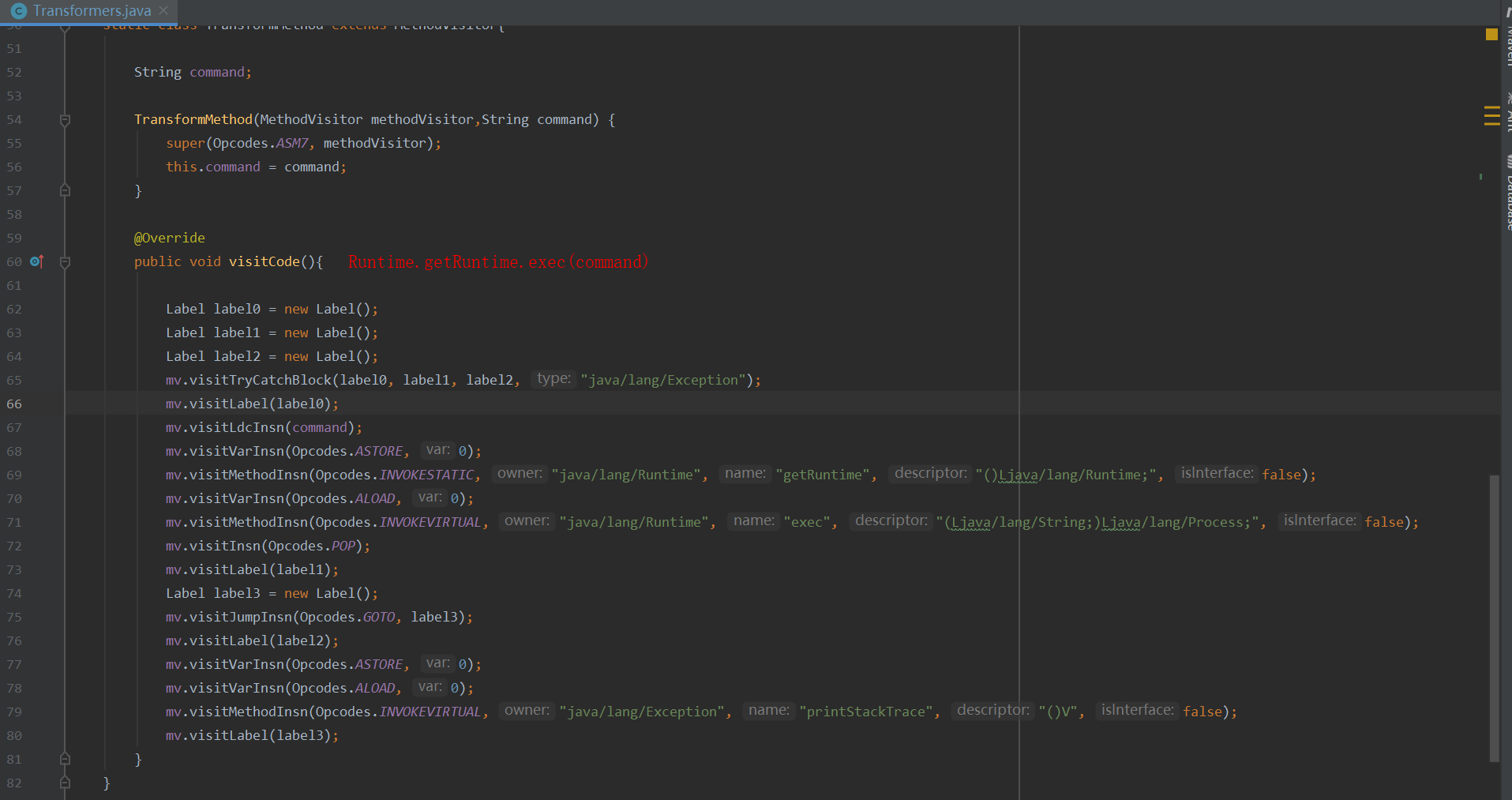Click the Java class icon on Transformers.java tab

point(19,11)
